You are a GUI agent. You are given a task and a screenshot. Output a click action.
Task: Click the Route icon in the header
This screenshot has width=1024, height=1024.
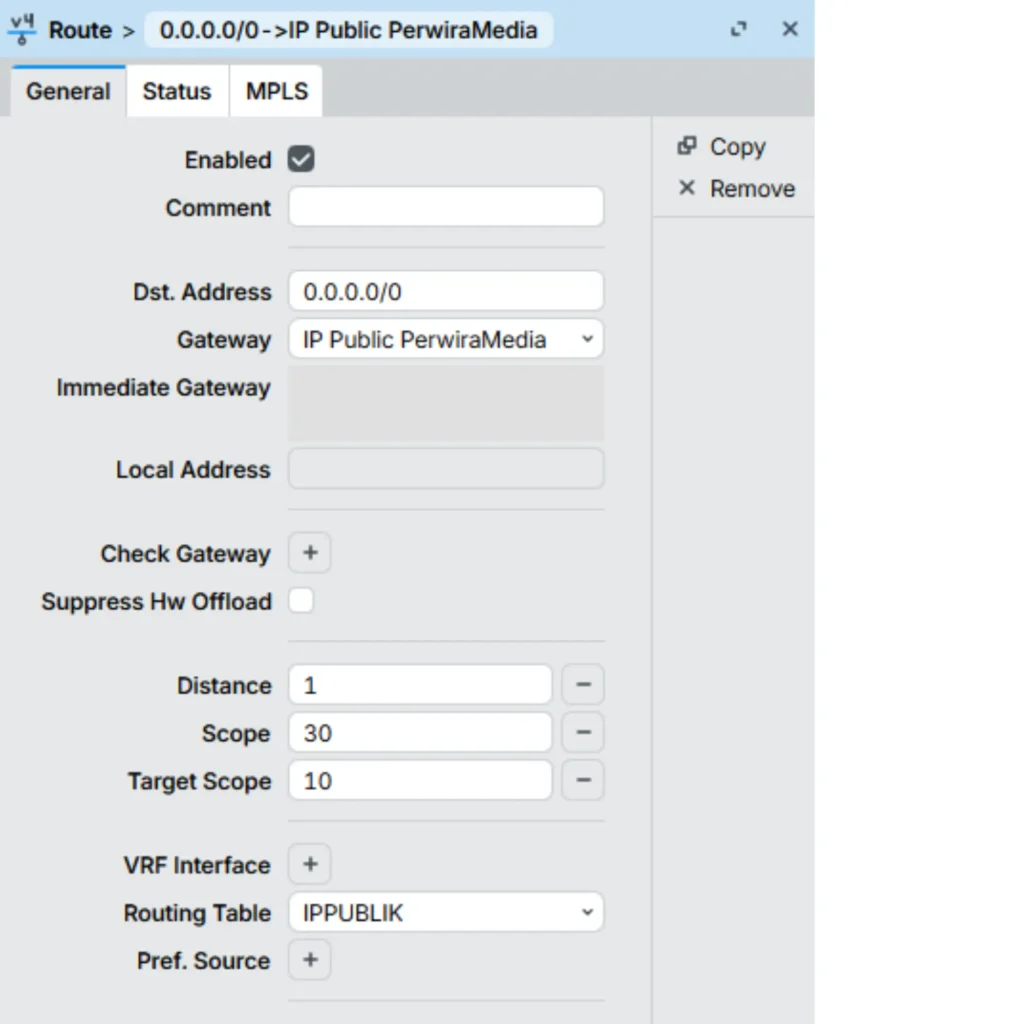click(x=22, y=30)
